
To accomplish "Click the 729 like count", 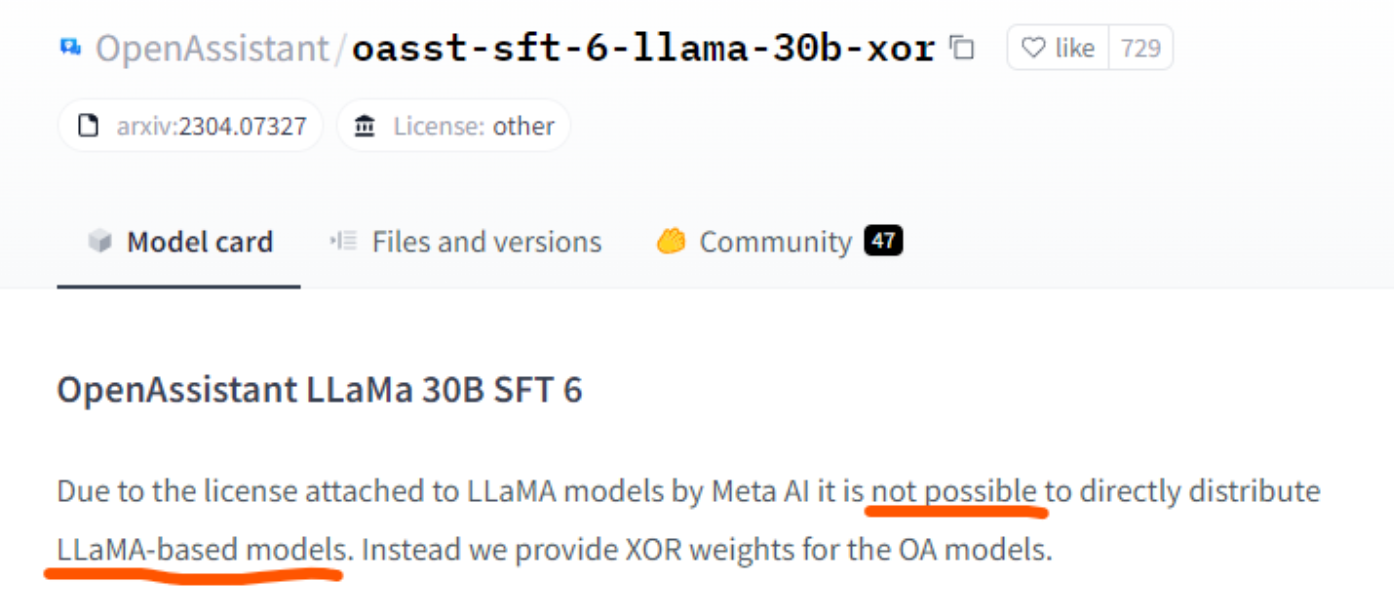I will [1143, 47].
